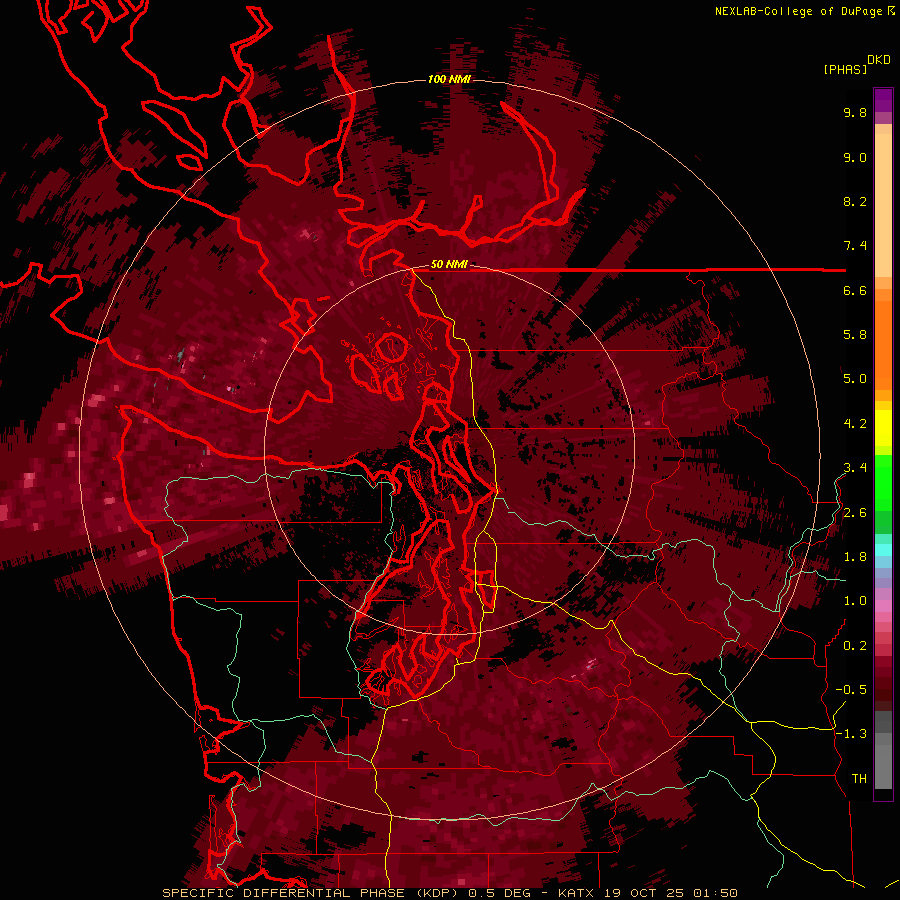Click the 5.8 legend value
Viewport: 900px width, 900px height.
(855, 335)
